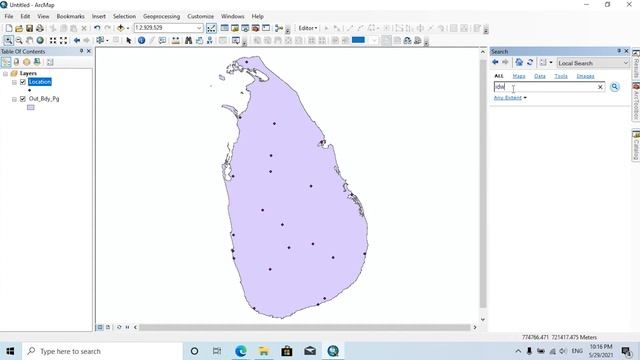Click the Out_Bdy_Pg purple symbol swatch
The image size is (640, 360).
pos(31,107)
